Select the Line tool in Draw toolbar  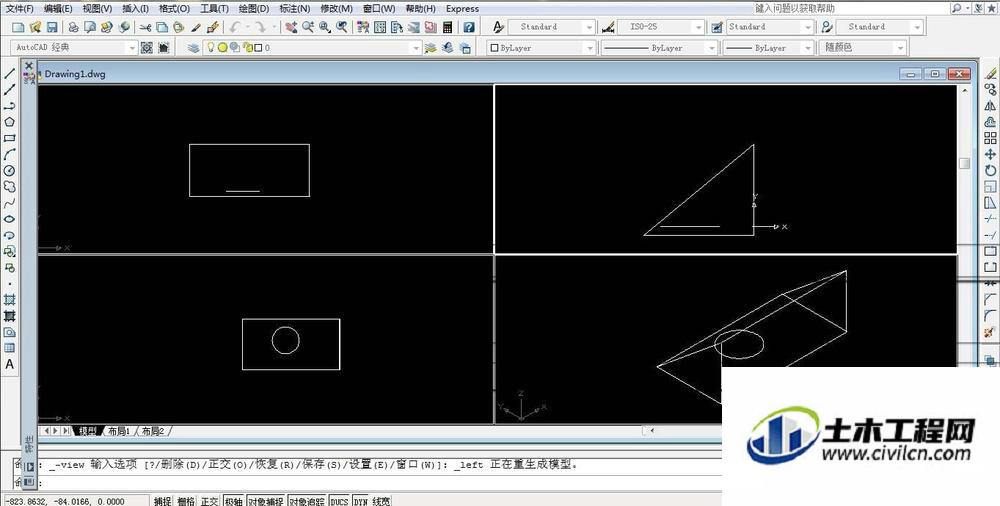pyautogui.click(x=10, y=74)
